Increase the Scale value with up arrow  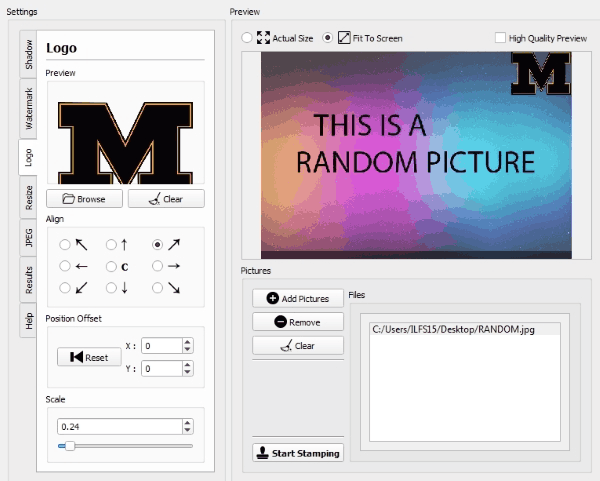pyautogui.click(x=187, y=423)
